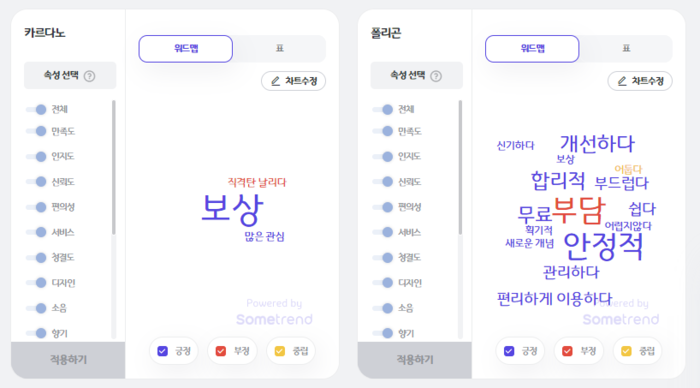Toggle the 소음 switch in 카르다노 panel
This screenshot has width=700, height=388.
pyautogui.click(x=37, y=308)
